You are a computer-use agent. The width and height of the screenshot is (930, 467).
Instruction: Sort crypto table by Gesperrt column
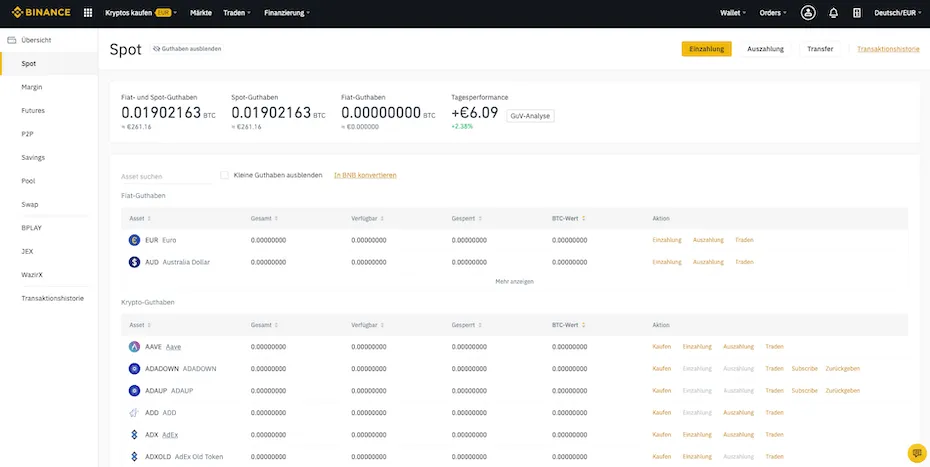pyautogui.click(x=466, y=325)
